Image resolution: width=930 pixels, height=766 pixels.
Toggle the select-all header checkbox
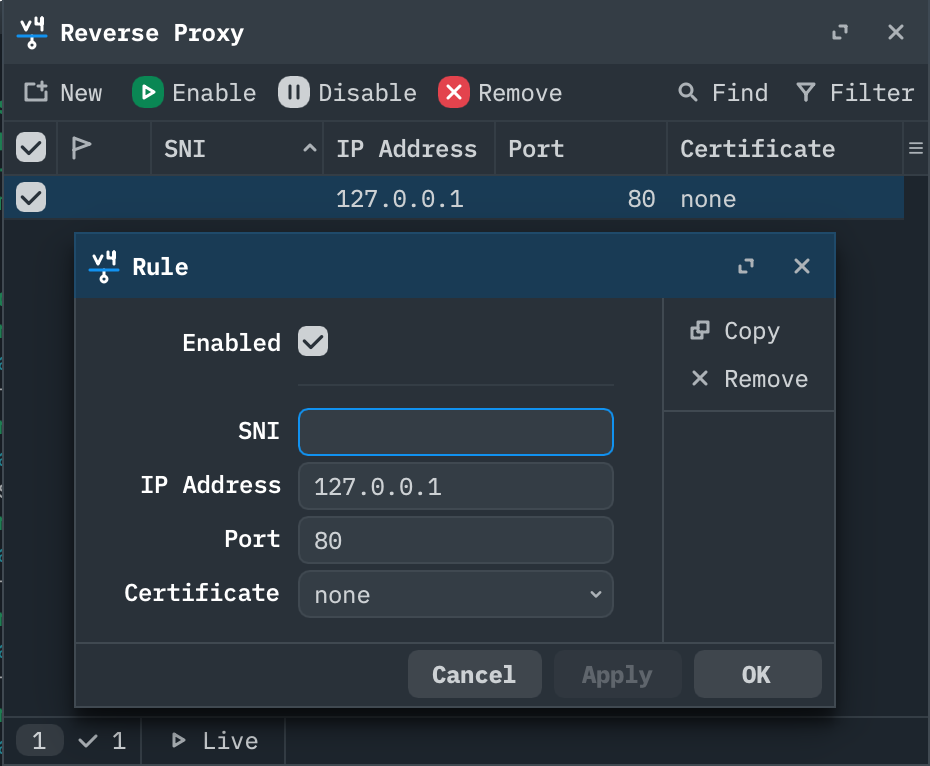click(31, 147)
